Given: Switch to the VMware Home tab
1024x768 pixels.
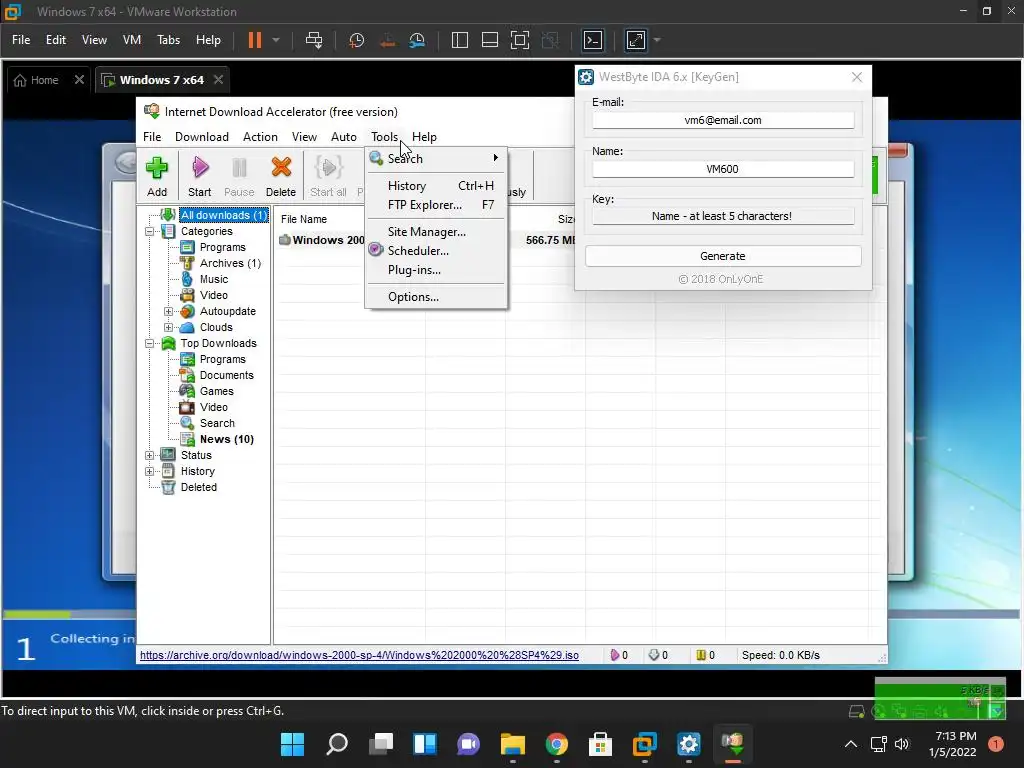Looking at the screenshot, I should click(x=37, y=80).
